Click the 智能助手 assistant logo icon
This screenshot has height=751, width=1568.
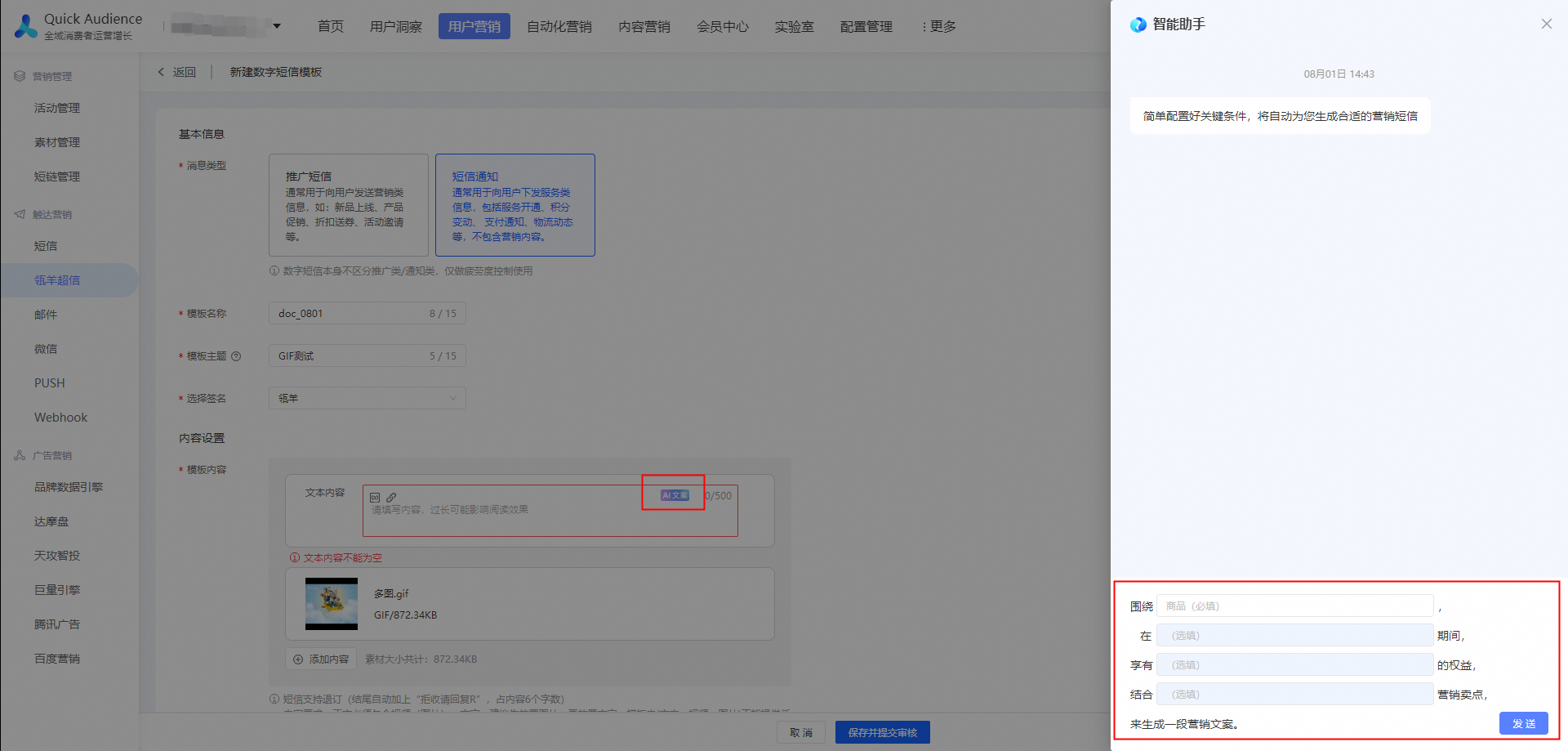point(1138,25)
